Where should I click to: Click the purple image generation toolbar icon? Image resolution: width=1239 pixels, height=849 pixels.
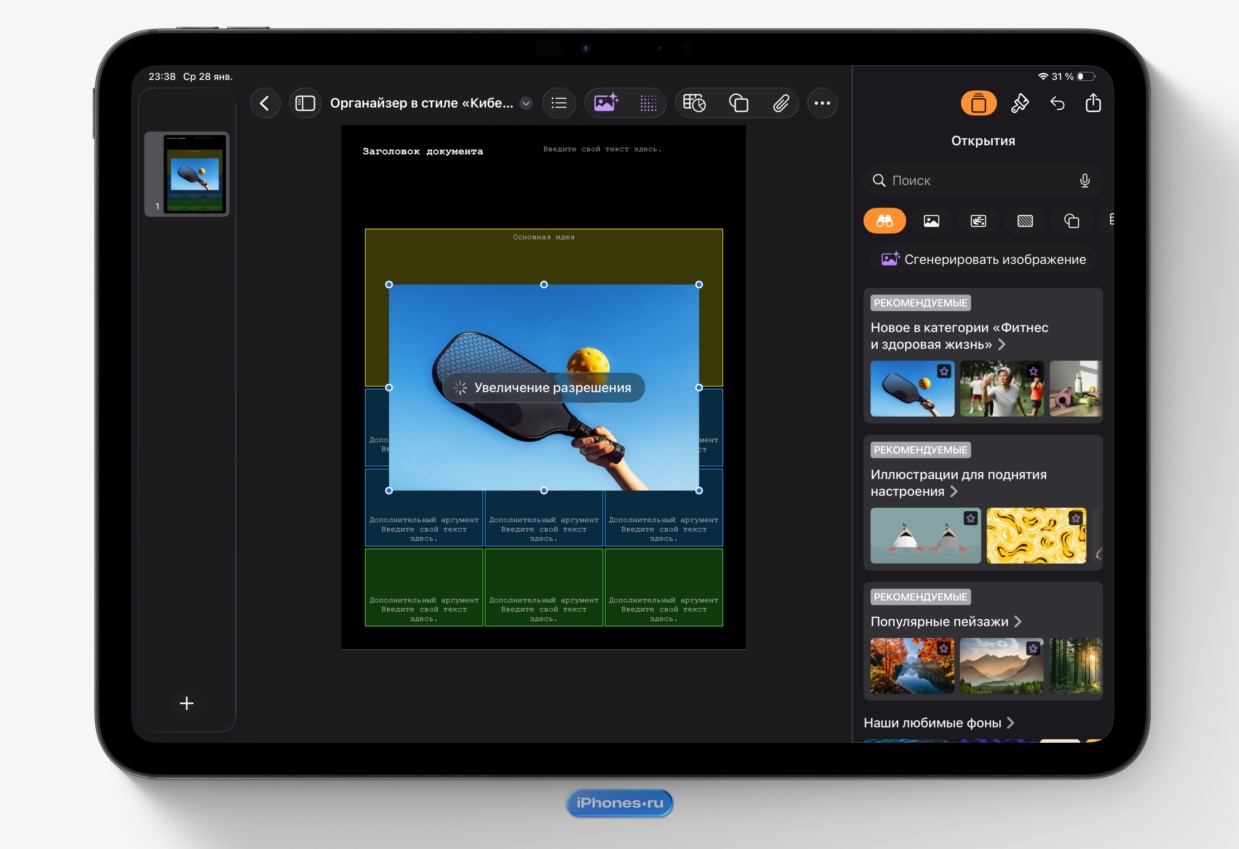coord(606,103)
